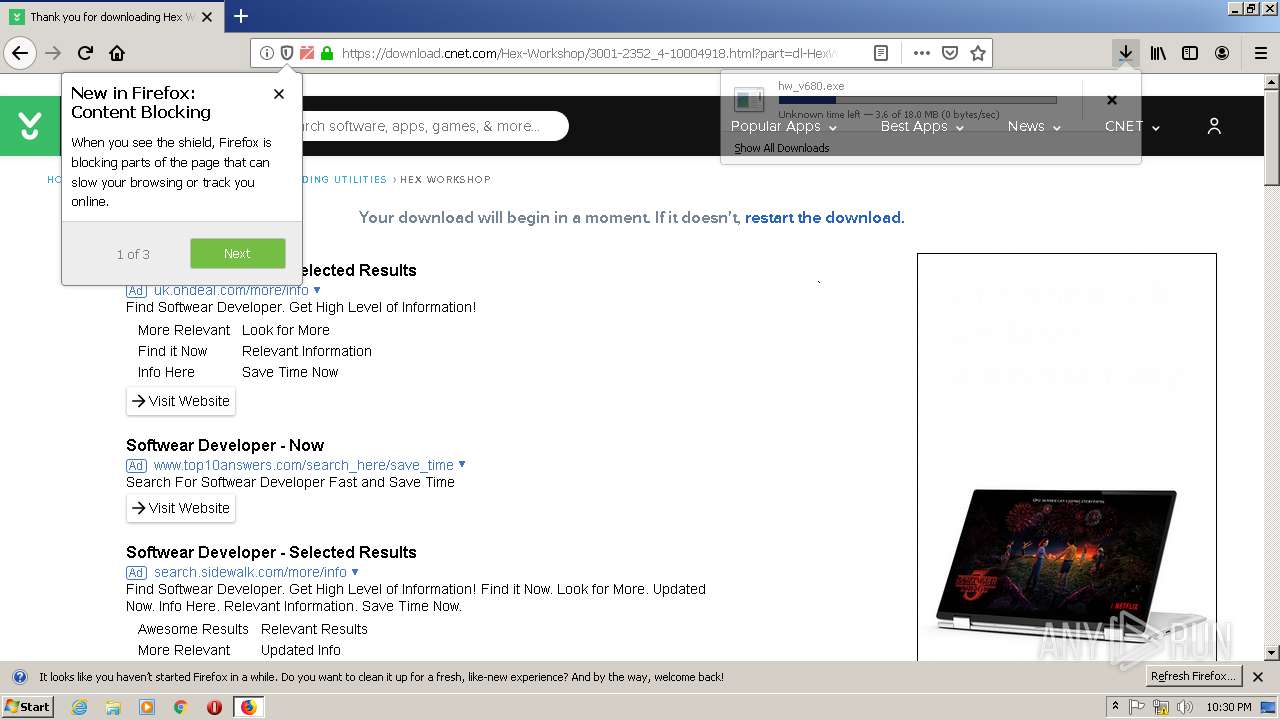This screenshot has width=1280, height=720.
Task: Click HEX WORKSHOP breadcrumb text
Action: pos(445,180)
